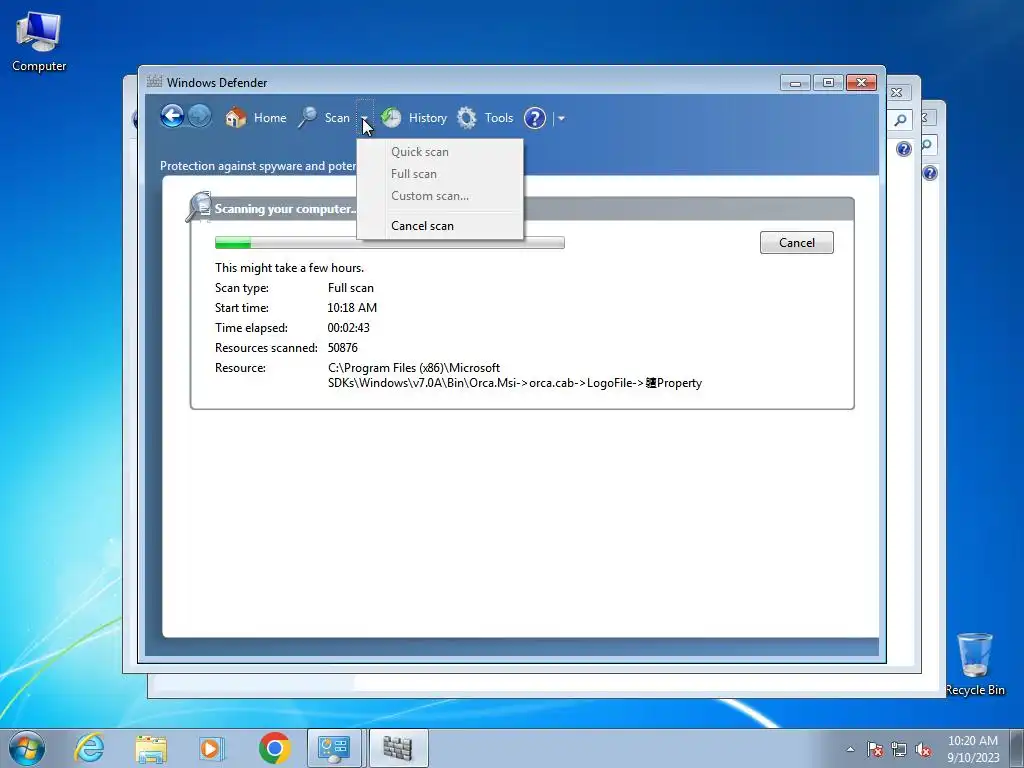
Task: Launch Google Chrome from taskbar
Action: [x=274, y=748]
